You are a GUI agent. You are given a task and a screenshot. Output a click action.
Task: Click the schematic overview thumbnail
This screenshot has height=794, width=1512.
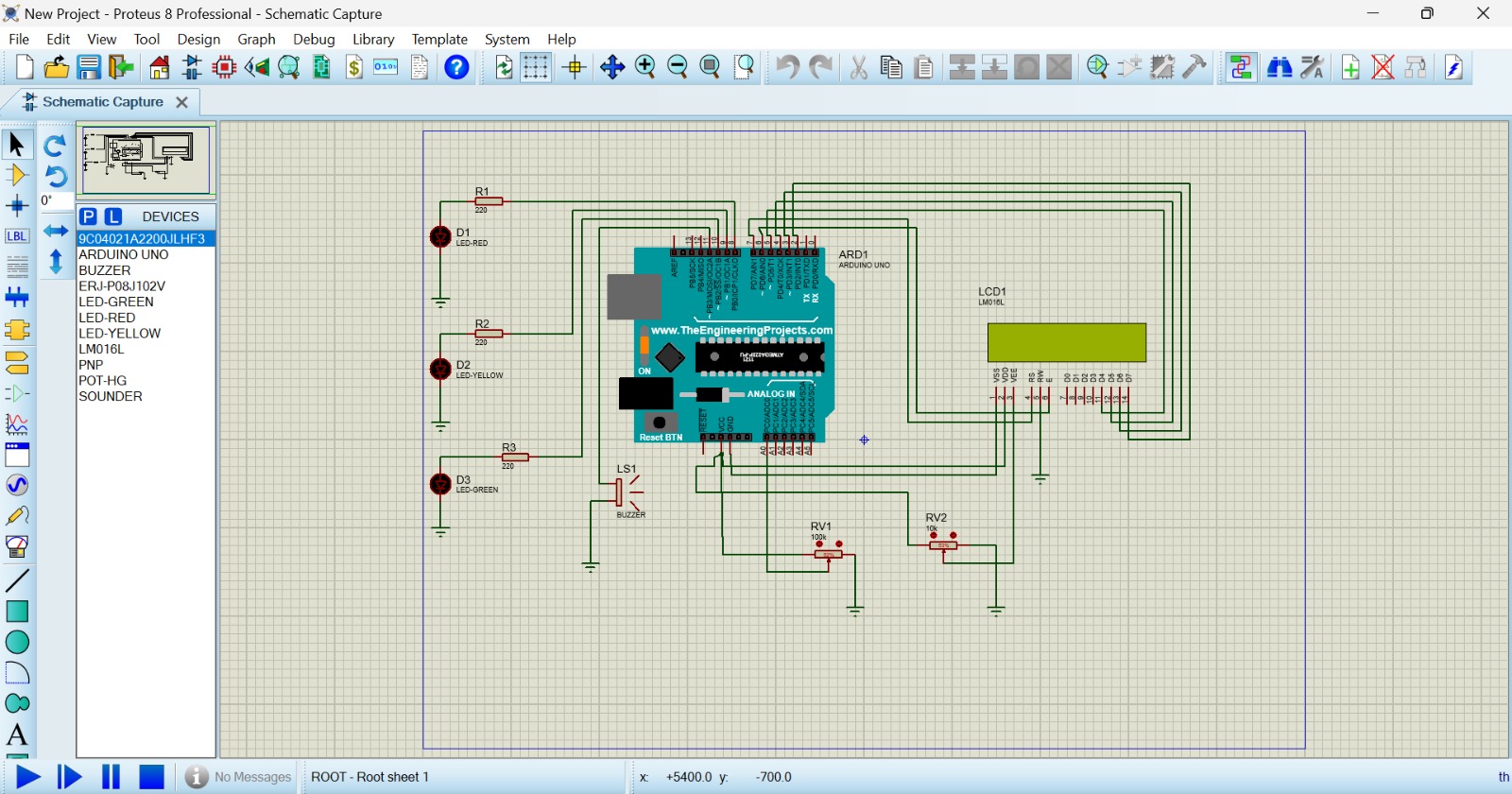146,158
